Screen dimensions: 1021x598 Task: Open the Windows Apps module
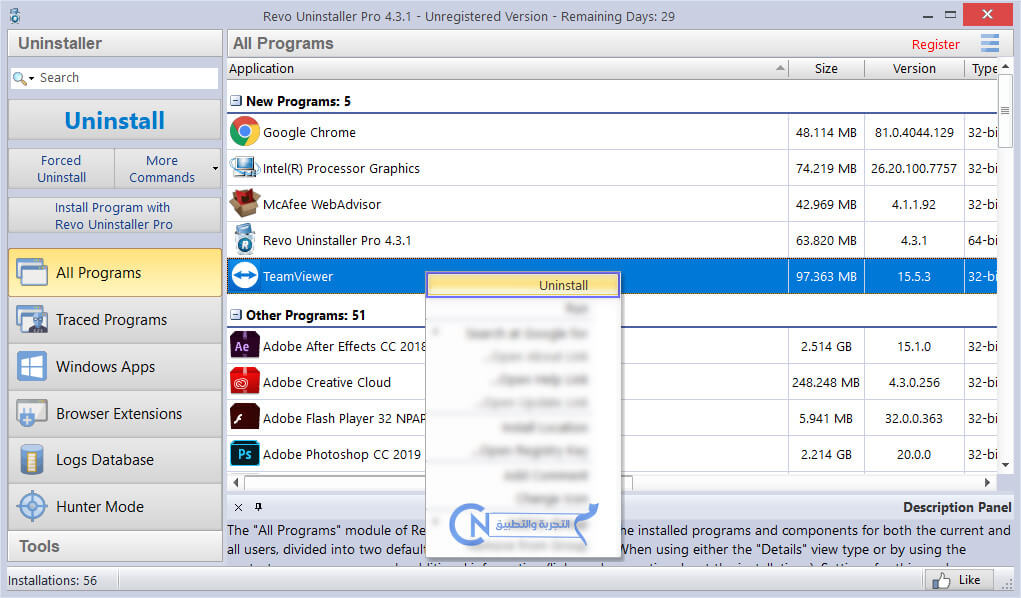tap(115, 366)
